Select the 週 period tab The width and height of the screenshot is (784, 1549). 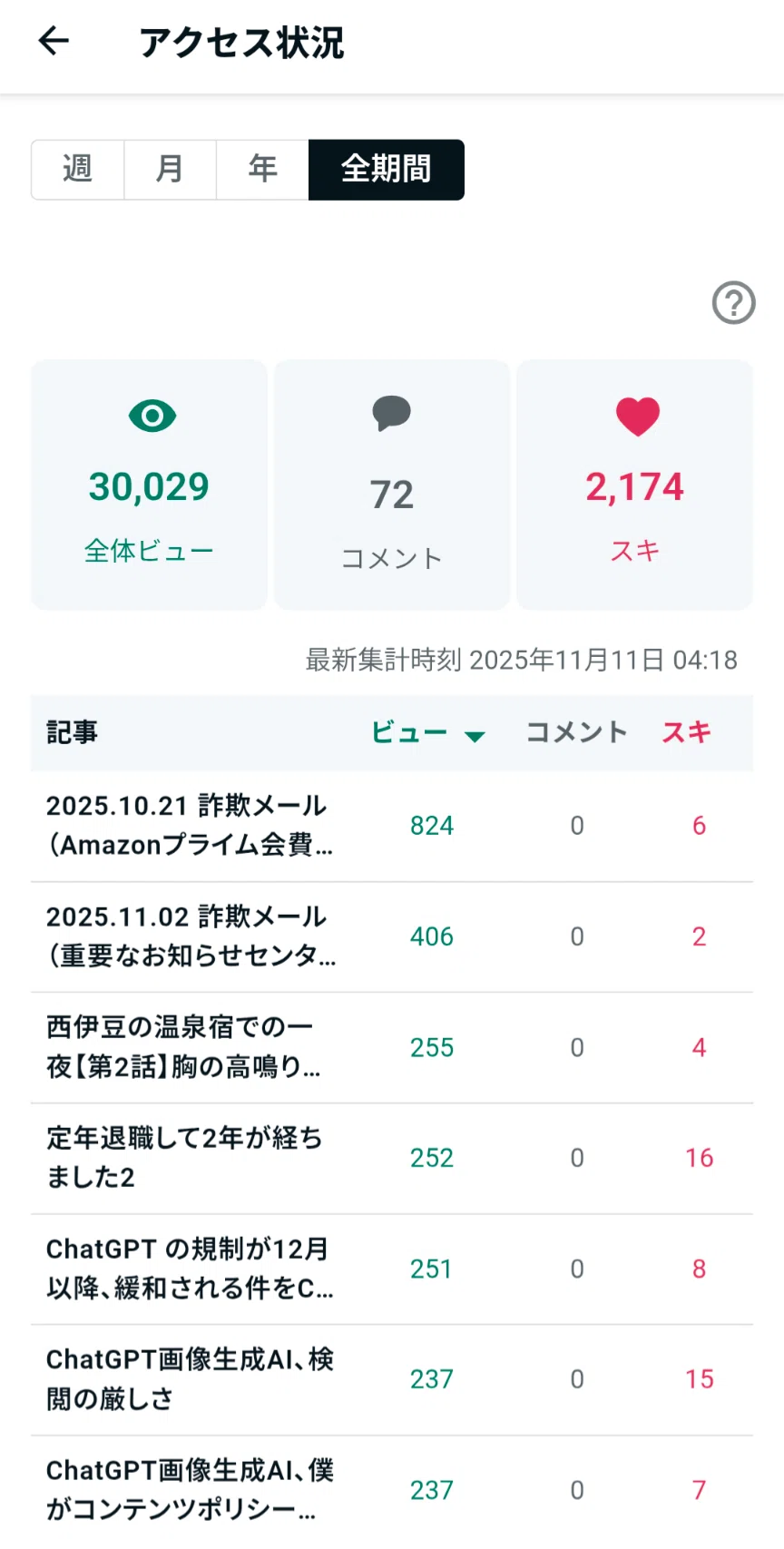click(78, 170)
